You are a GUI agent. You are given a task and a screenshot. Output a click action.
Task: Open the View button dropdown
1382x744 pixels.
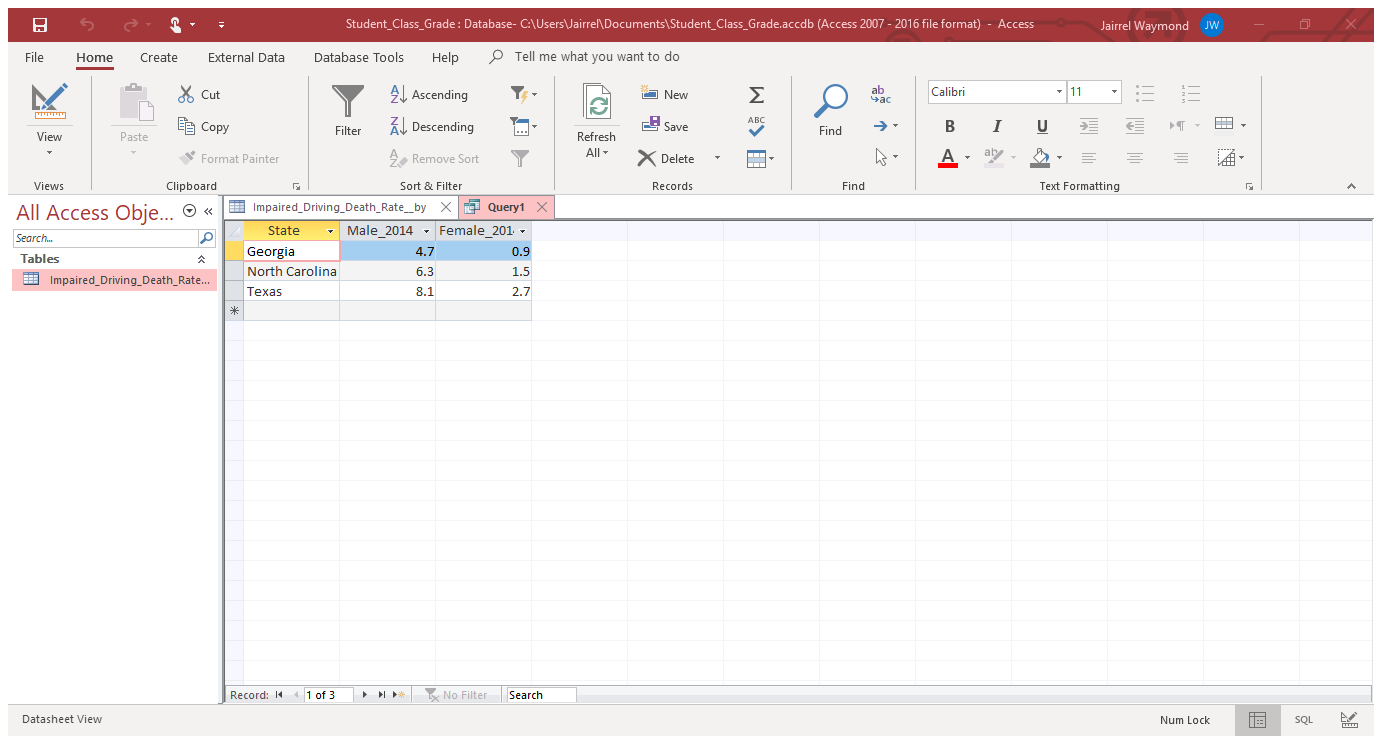click(x=49, y=152)
